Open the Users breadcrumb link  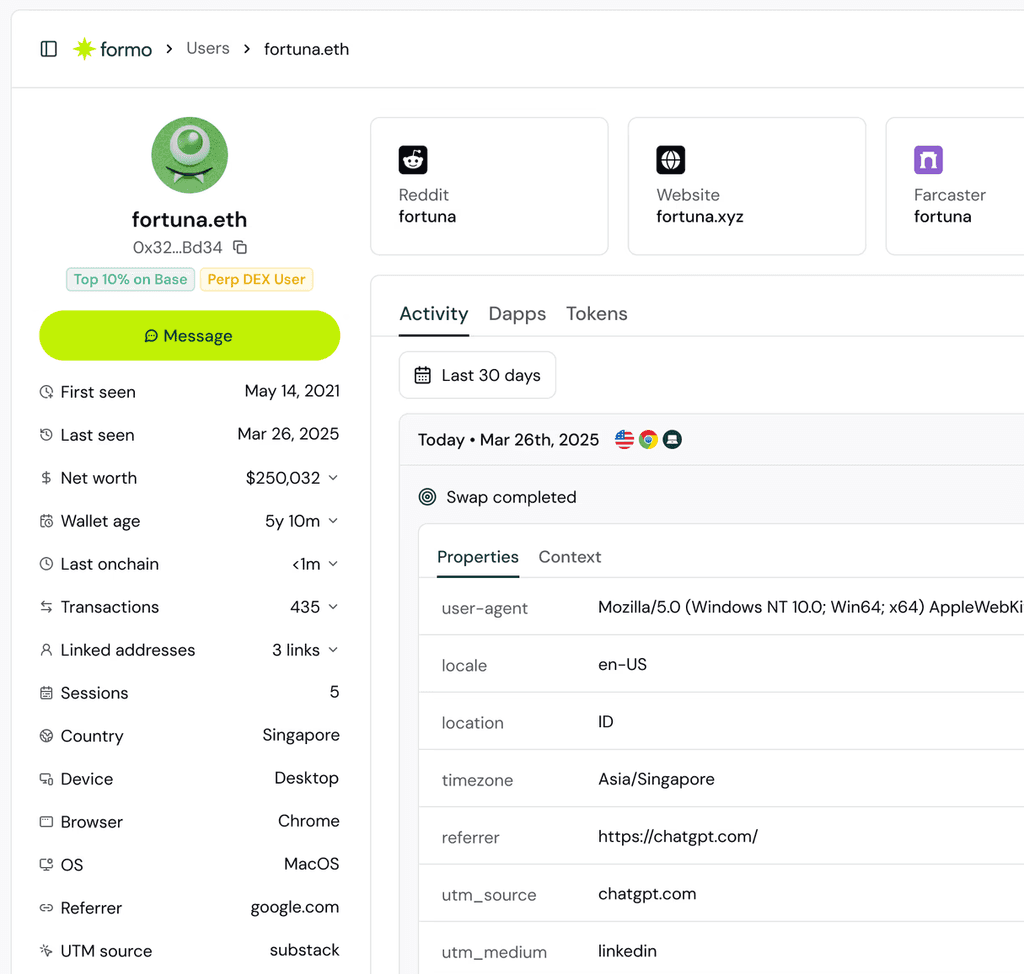207,48
